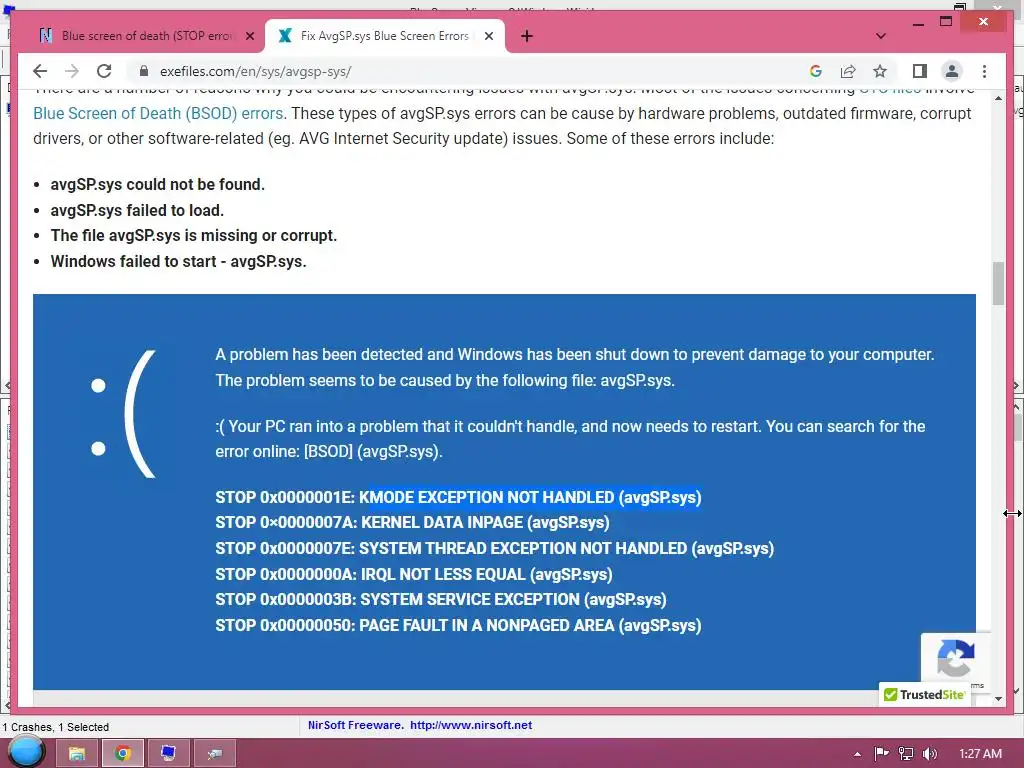The height and width of the screenshot is (768, 1024).
Task: Click the KERNEL DATA INPAGE stop line
Action: coord(412,522)
